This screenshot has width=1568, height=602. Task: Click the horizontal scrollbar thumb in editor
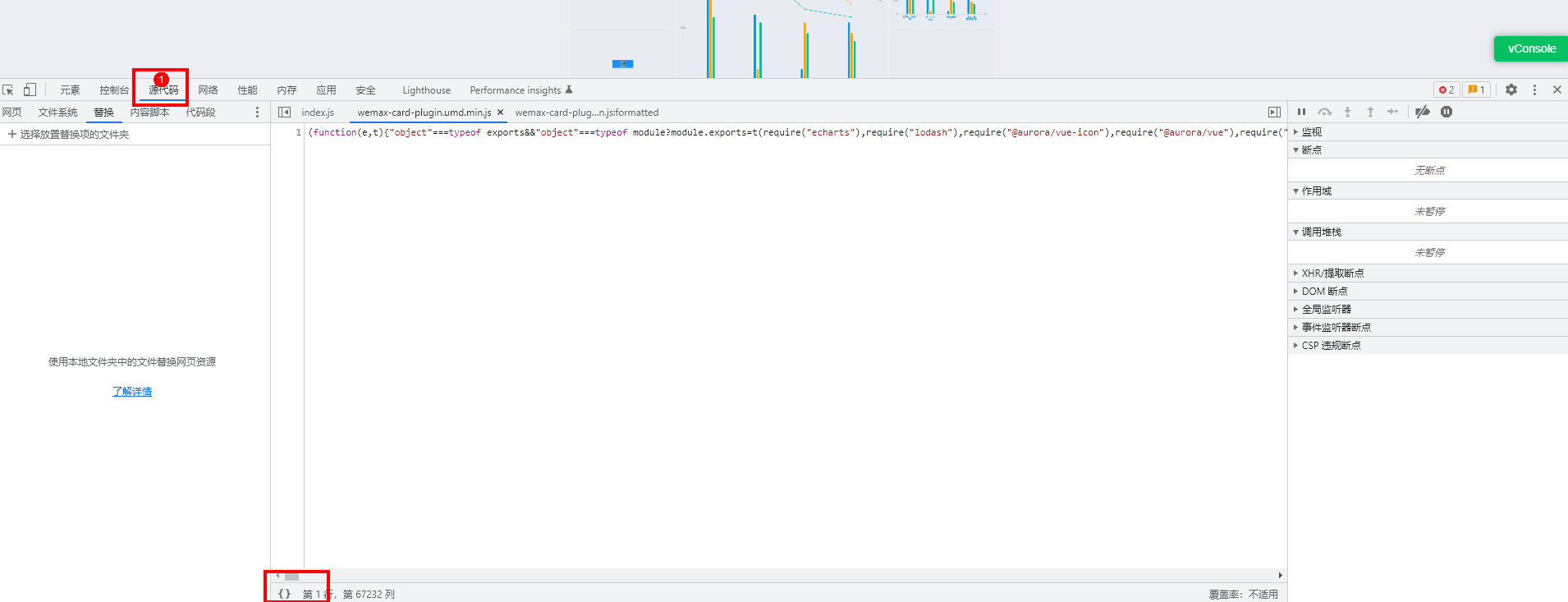click(x=291, y=576)
